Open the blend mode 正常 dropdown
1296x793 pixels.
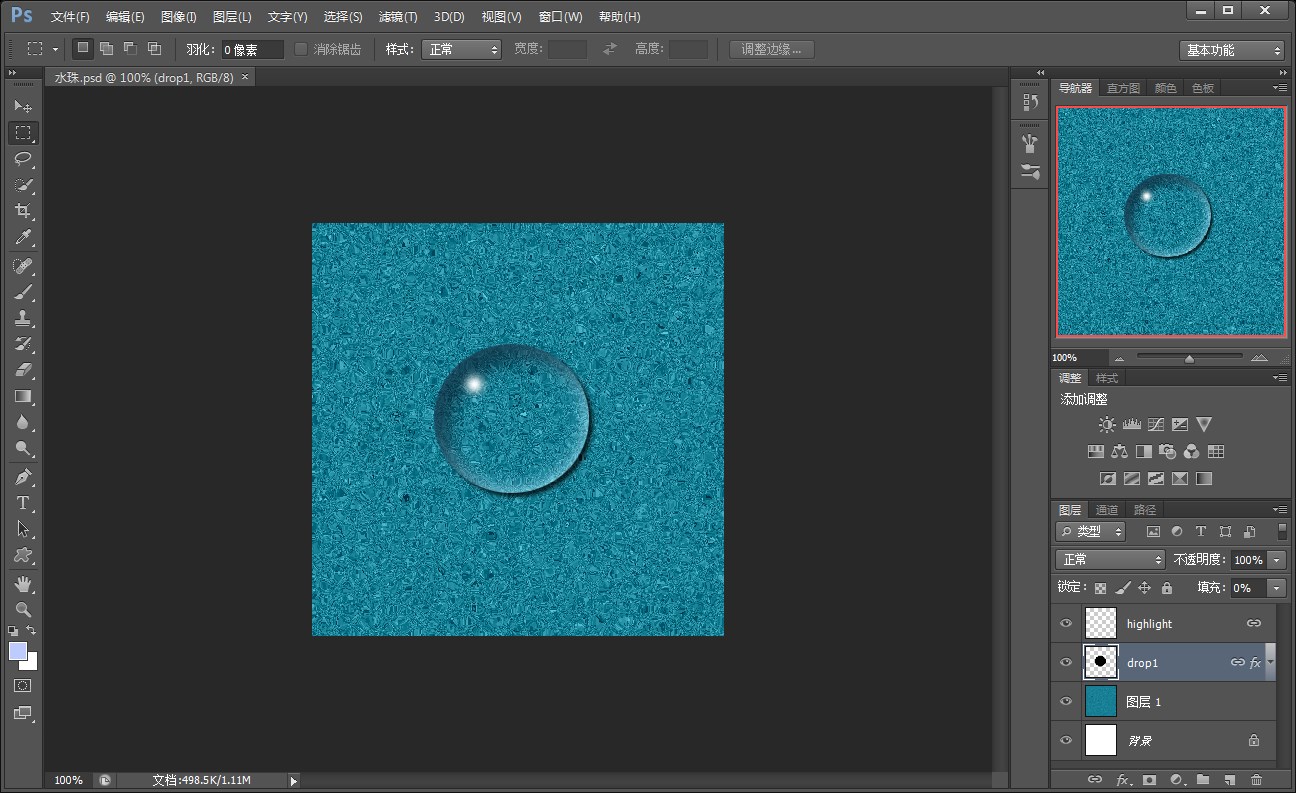coord(1110,560)
